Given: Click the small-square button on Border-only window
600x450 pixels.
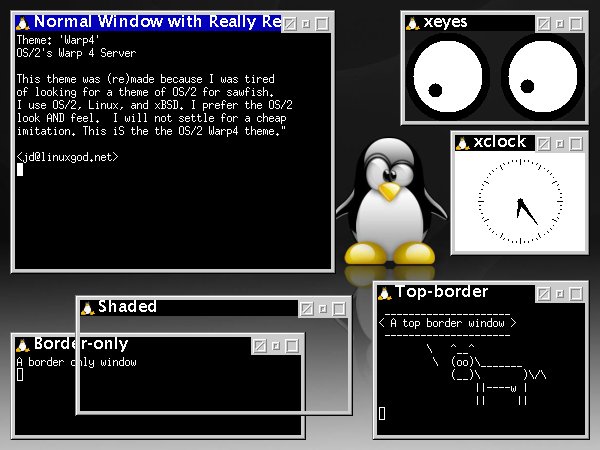Looking at the screenshot, I should [276, 346].
